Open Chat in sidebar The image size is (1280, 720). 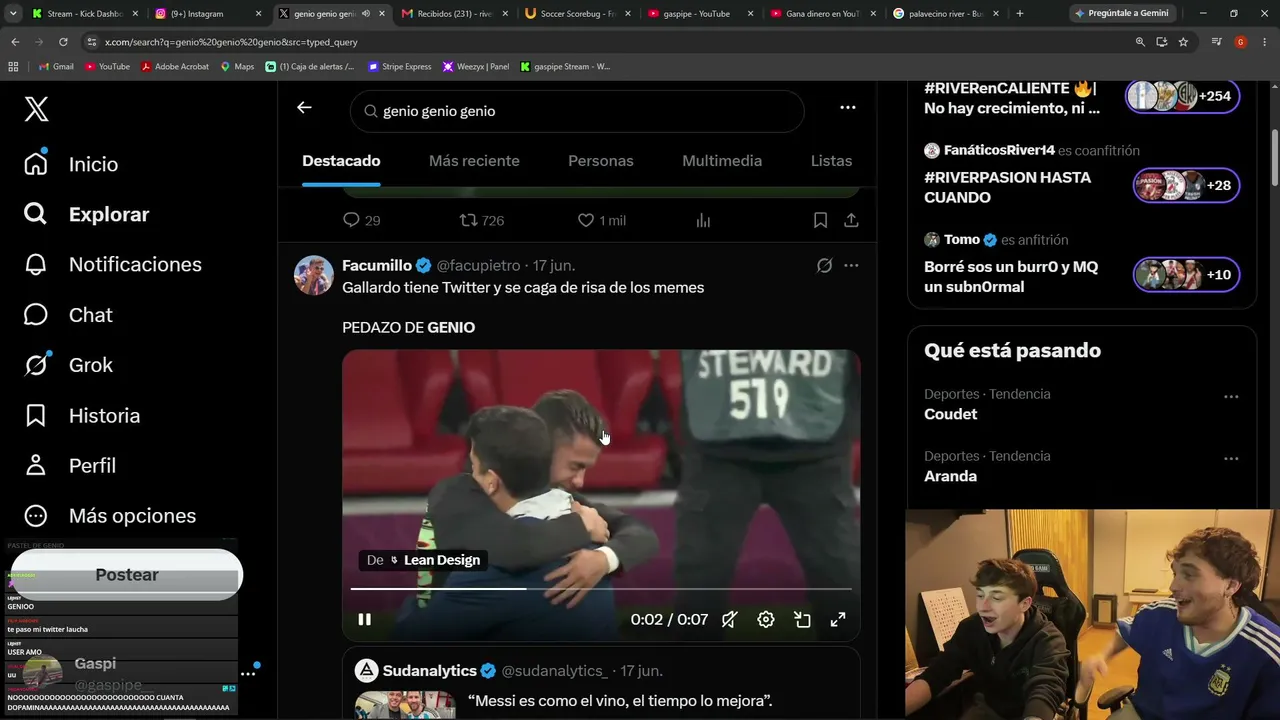[67, 315]
